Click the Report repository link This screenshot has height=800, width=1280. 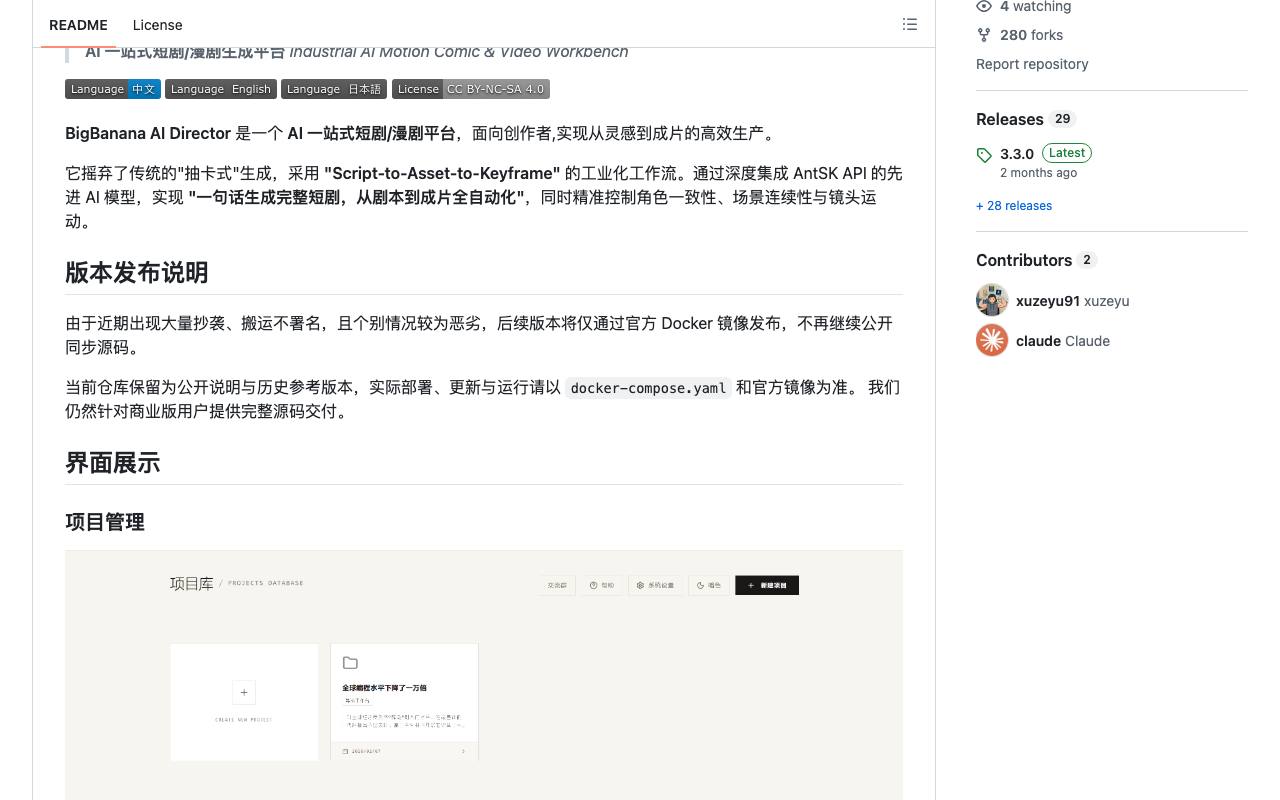[1032, 64]
